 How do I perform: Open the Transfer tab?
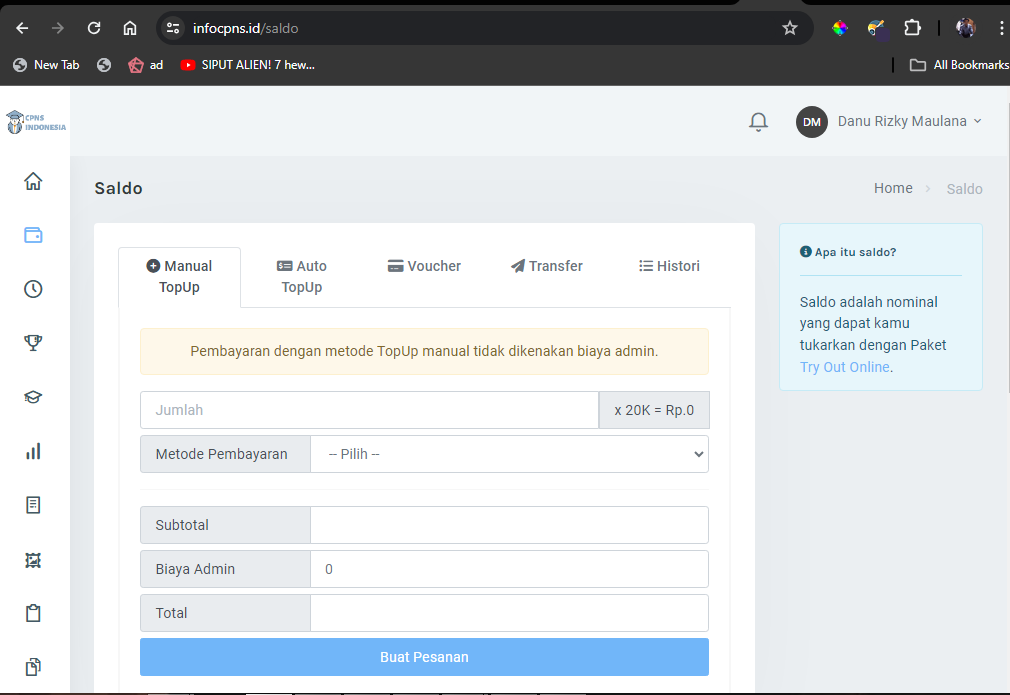coord(546,266)
